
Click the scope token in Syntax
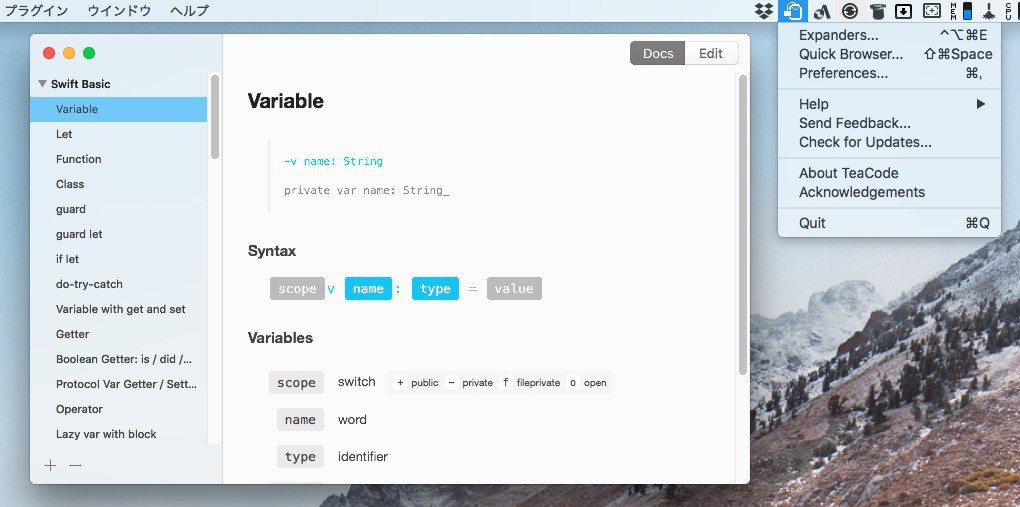tap(297, 288)
